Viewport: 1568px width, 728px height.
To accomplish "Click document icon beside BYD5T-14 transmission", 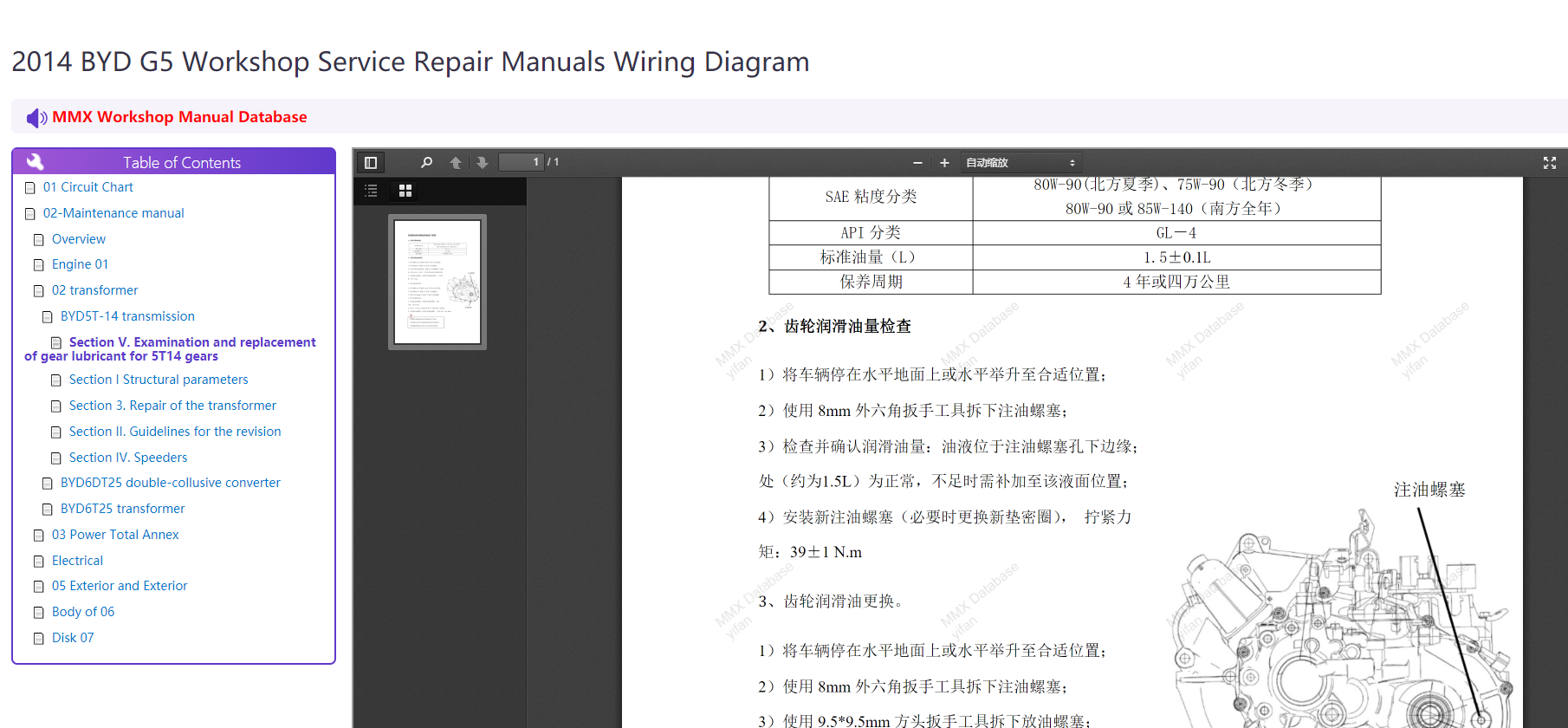I will [48, 317].
